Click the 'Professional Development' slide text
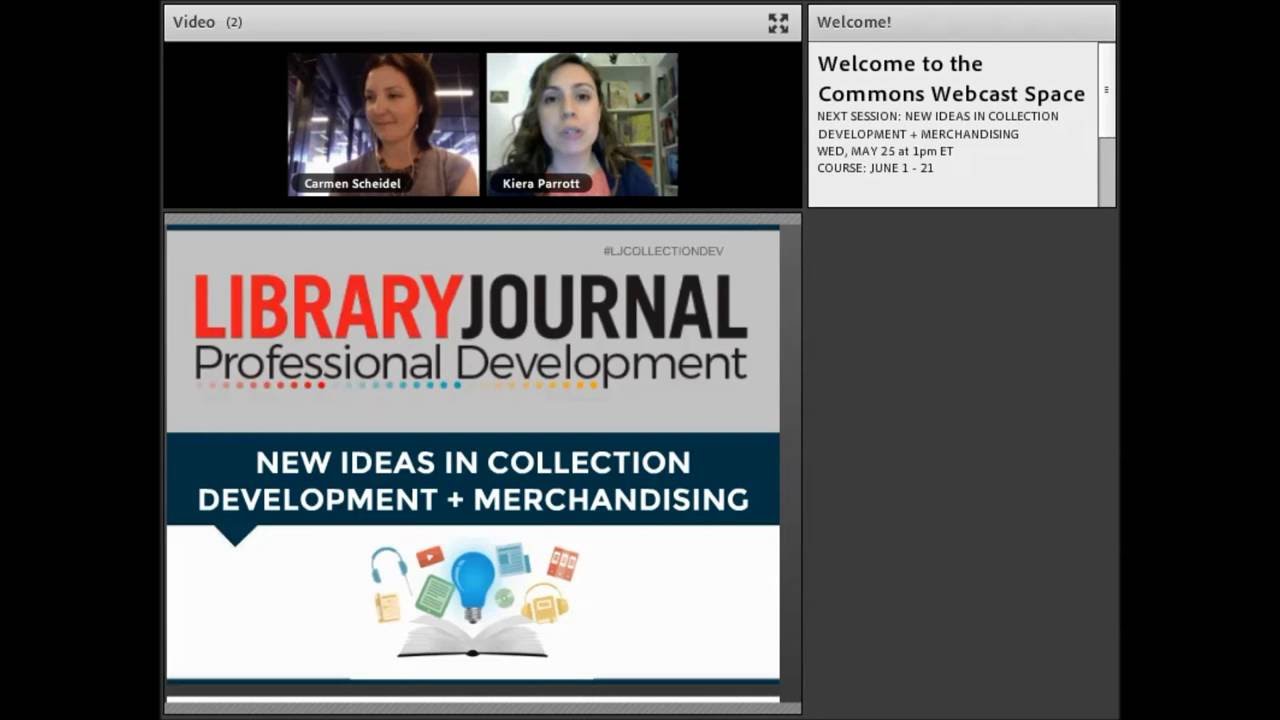The height and width of the screenshot is (720, 1280). tap(471, 363)
